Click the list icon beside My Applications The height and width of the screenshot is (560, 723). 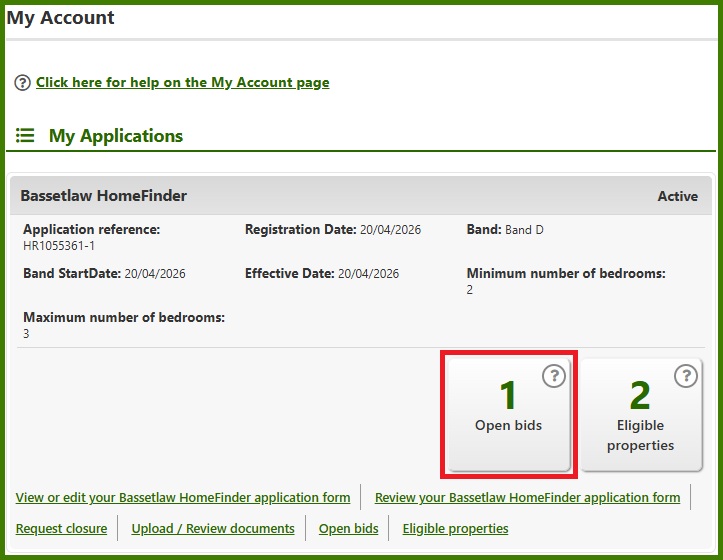[25, 136]
